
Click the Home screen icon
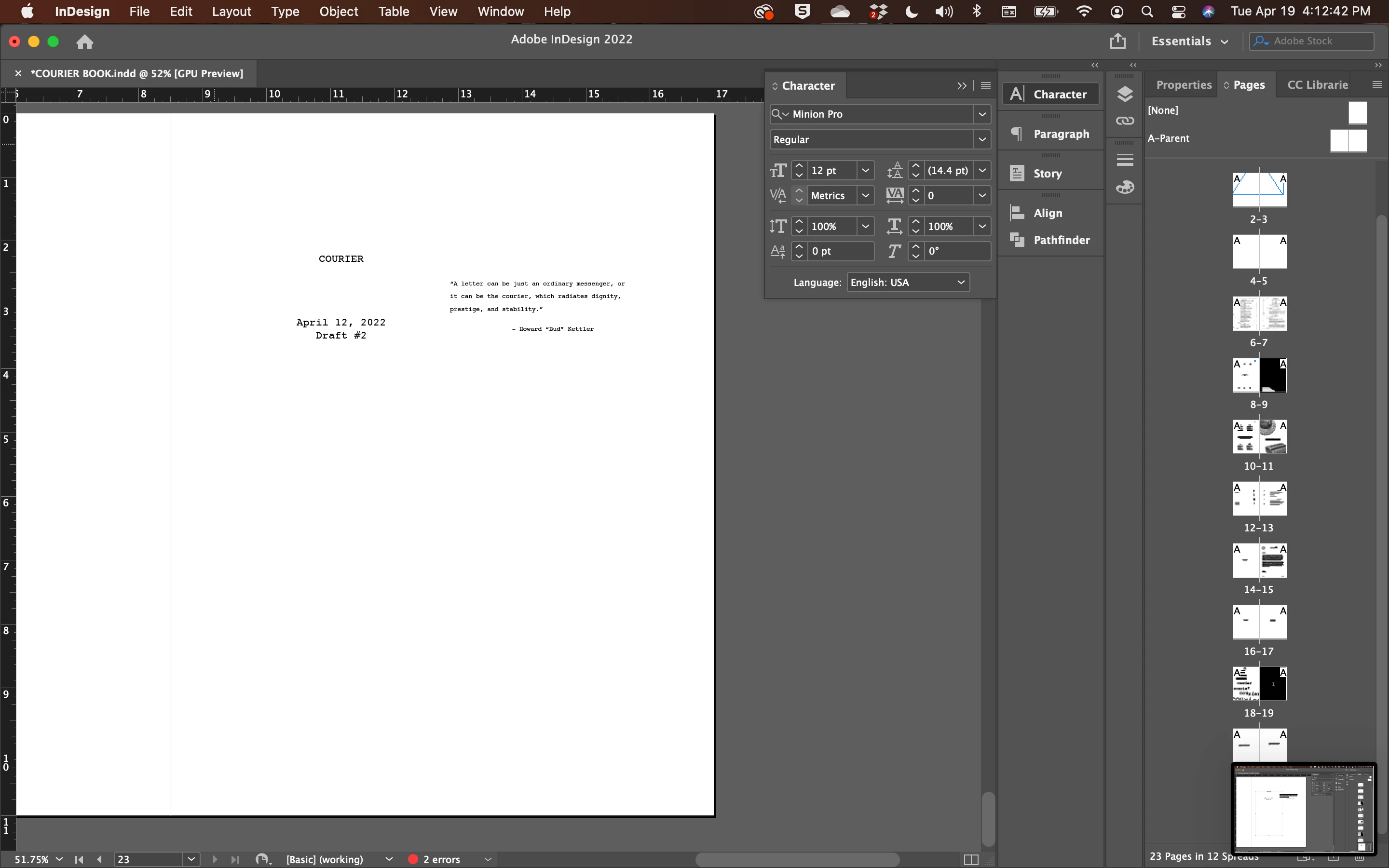point(85,42)
